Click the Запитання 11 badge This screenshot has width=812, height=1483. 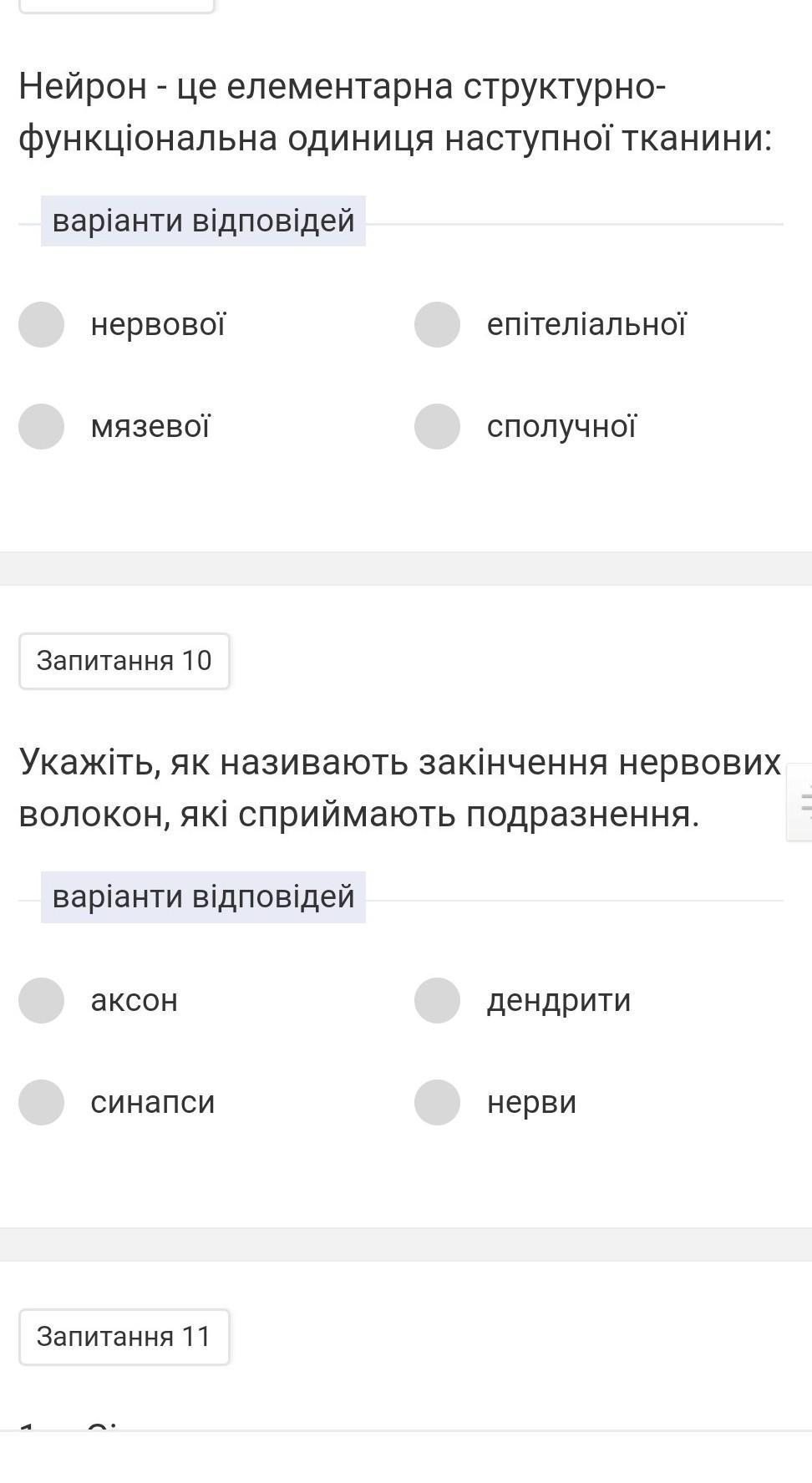pyautogui.click(x=124, y=1337)
